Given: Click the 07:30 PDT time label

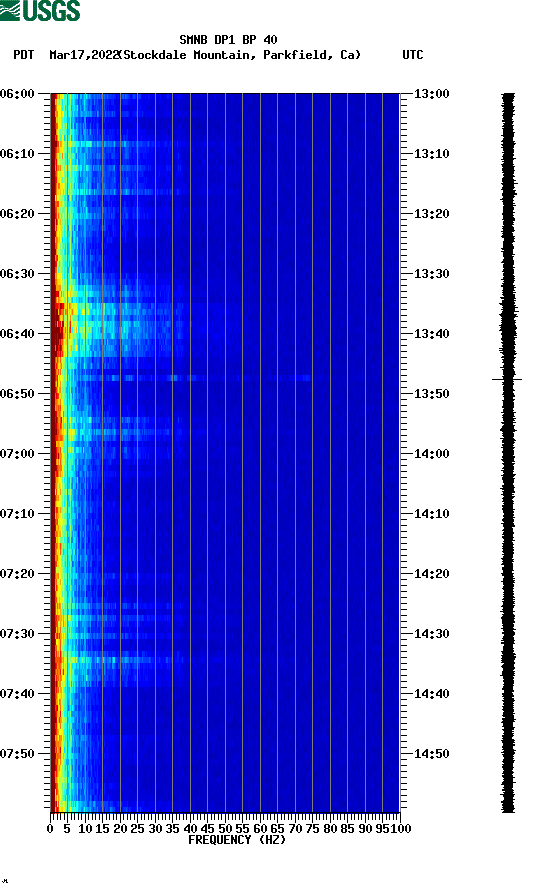Looking at the screenshot, I should (x=18, y=634).
